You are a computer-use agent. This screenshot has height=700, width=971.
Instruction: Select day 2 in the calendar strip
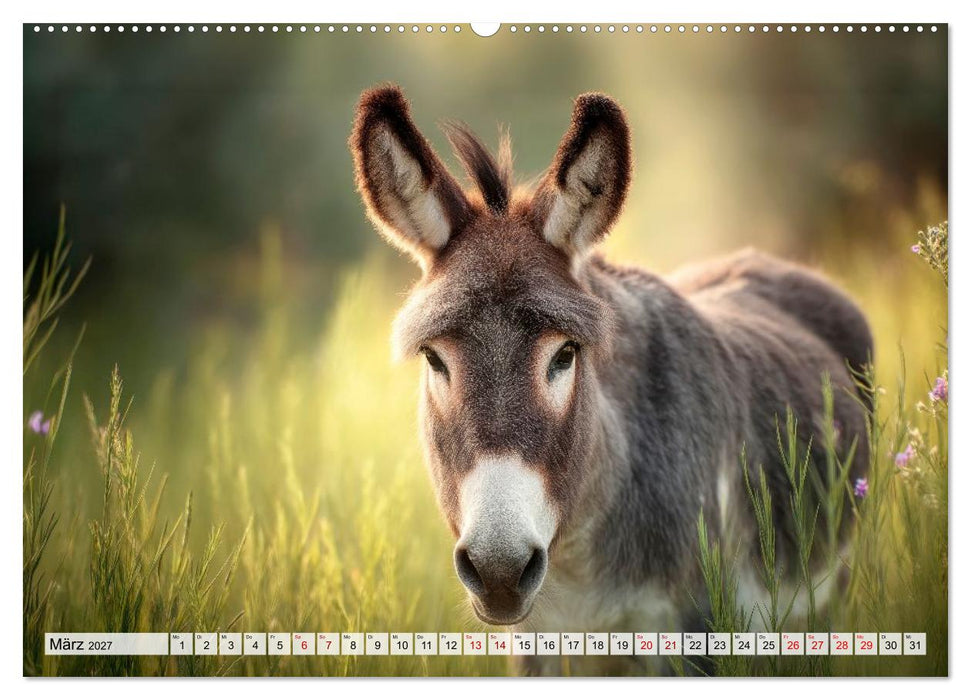tap(206, 644)
